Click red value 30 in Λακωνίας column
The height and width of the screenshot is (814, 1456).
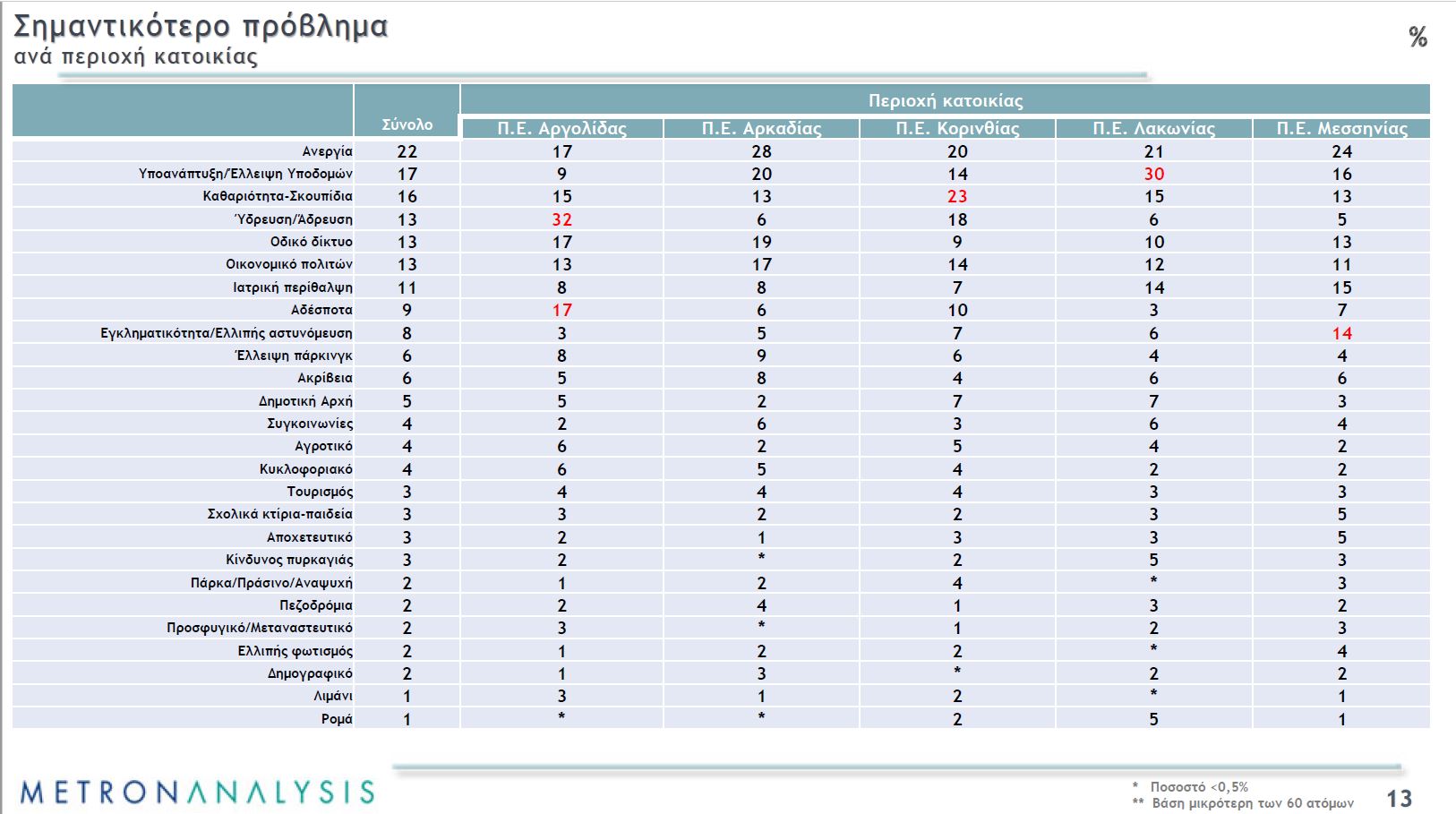(x=1153, y=174)
